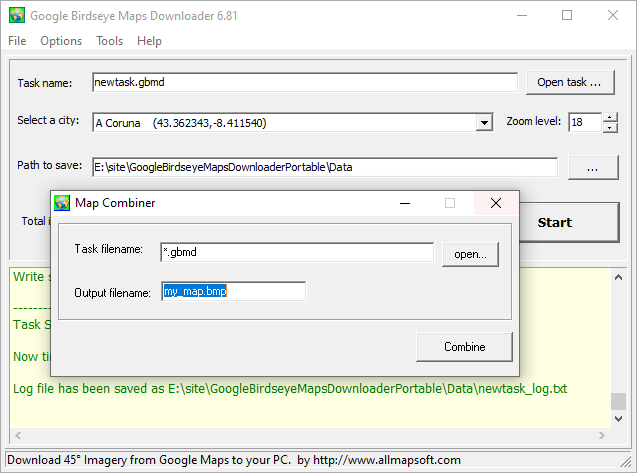
Task: Expand the Select a city dropdown
Action: pos(484,122)
